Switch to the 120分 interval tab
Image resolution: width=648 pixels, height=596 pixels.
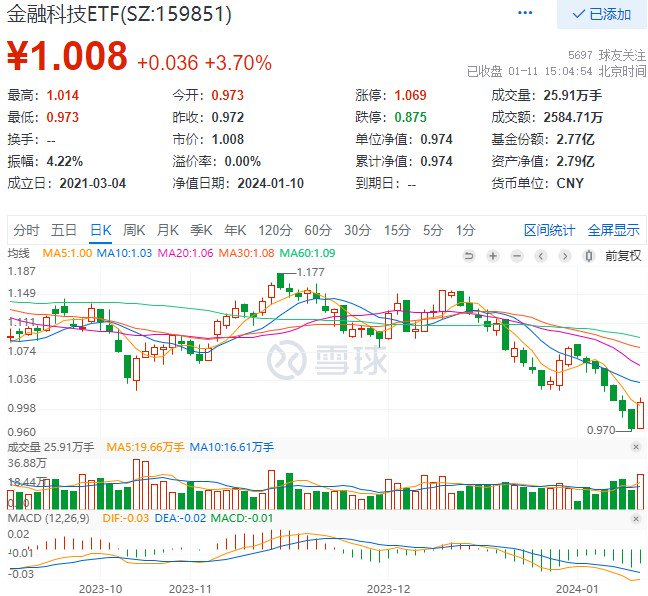pyautogui.click(x=275, y=230)
